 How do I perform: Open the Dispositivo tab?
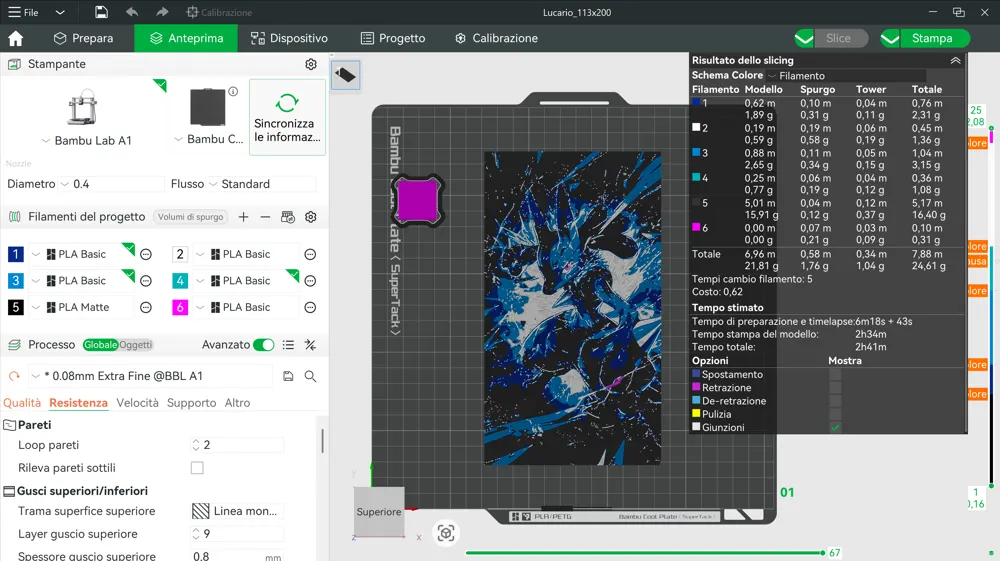tap(289, 38)
